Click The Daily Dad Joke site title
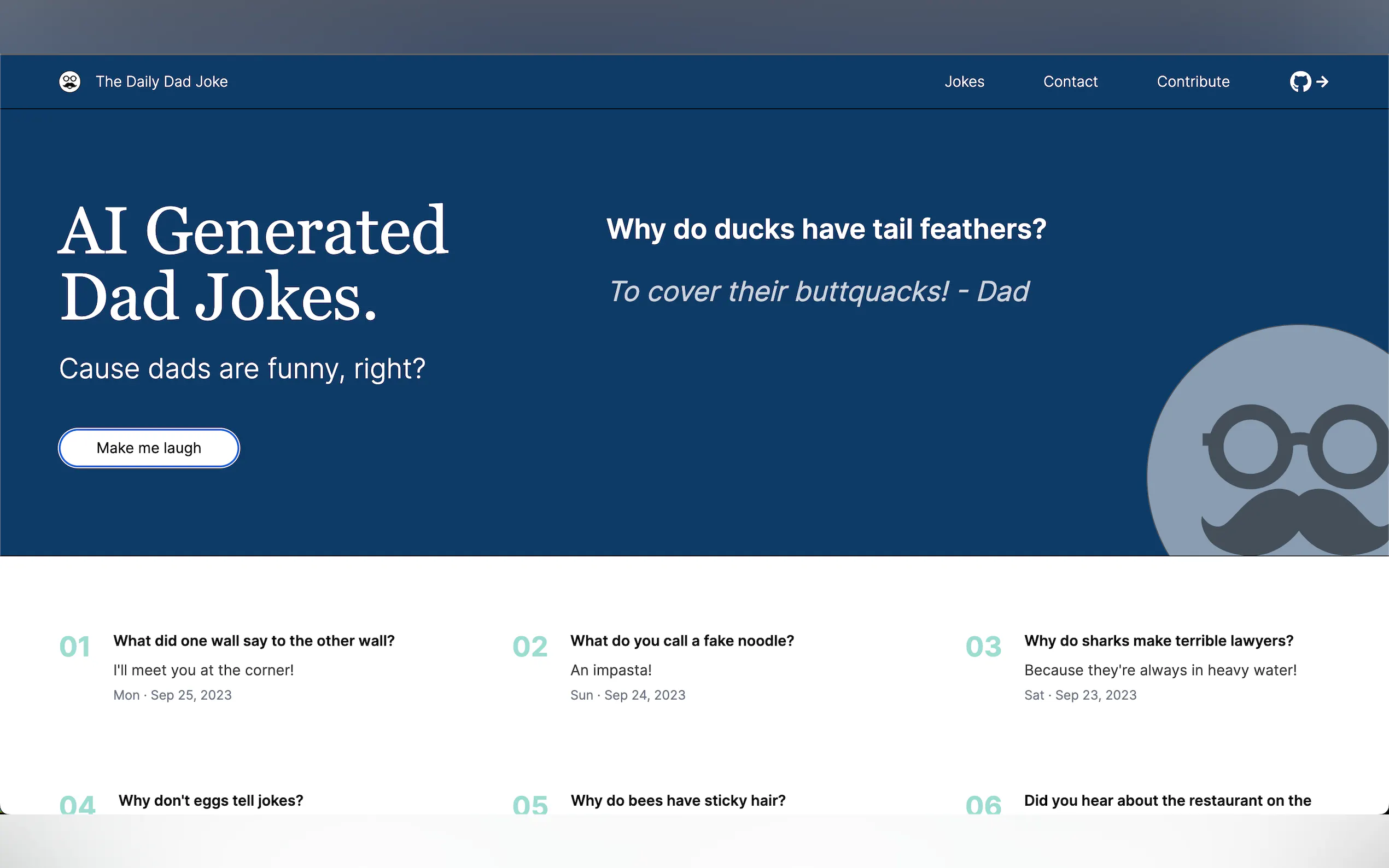This screenshot has height=868, width=1389. 161,81
